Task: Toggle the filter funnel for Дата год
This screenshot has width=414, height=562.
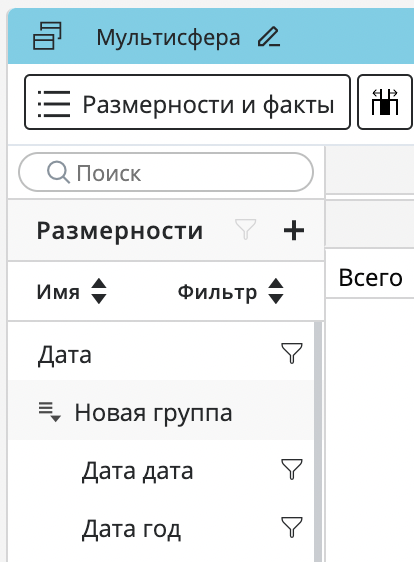Action: [x=292, y=527]
